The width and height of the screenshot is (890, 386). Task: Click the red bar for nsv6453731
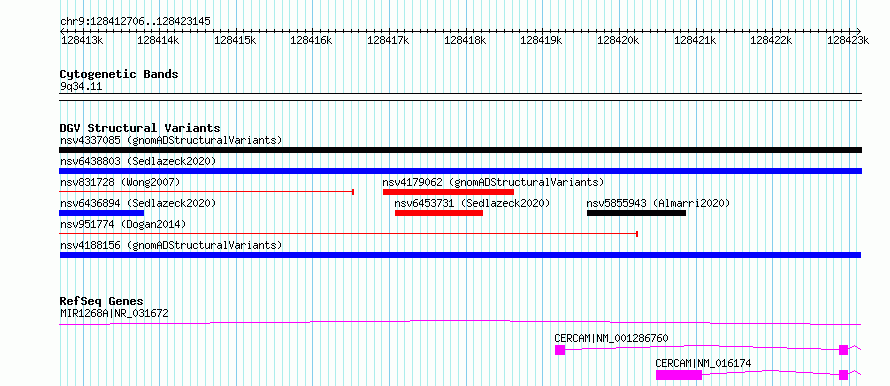click(x=439, y=213)
